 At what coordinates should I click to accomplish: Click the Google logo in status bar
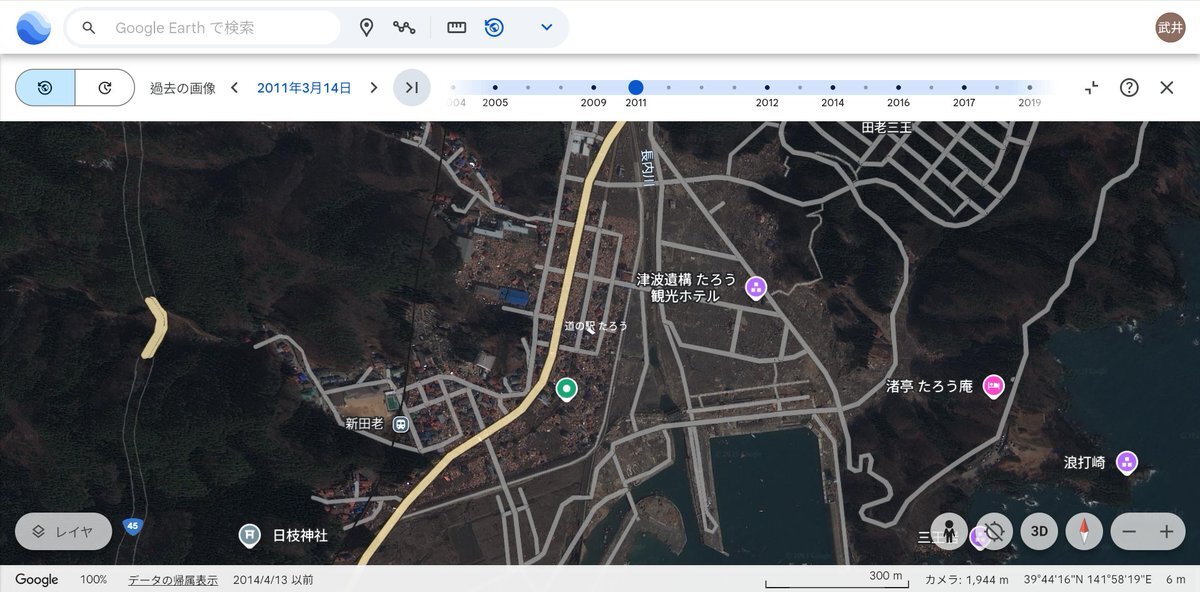tap(37, 580)
